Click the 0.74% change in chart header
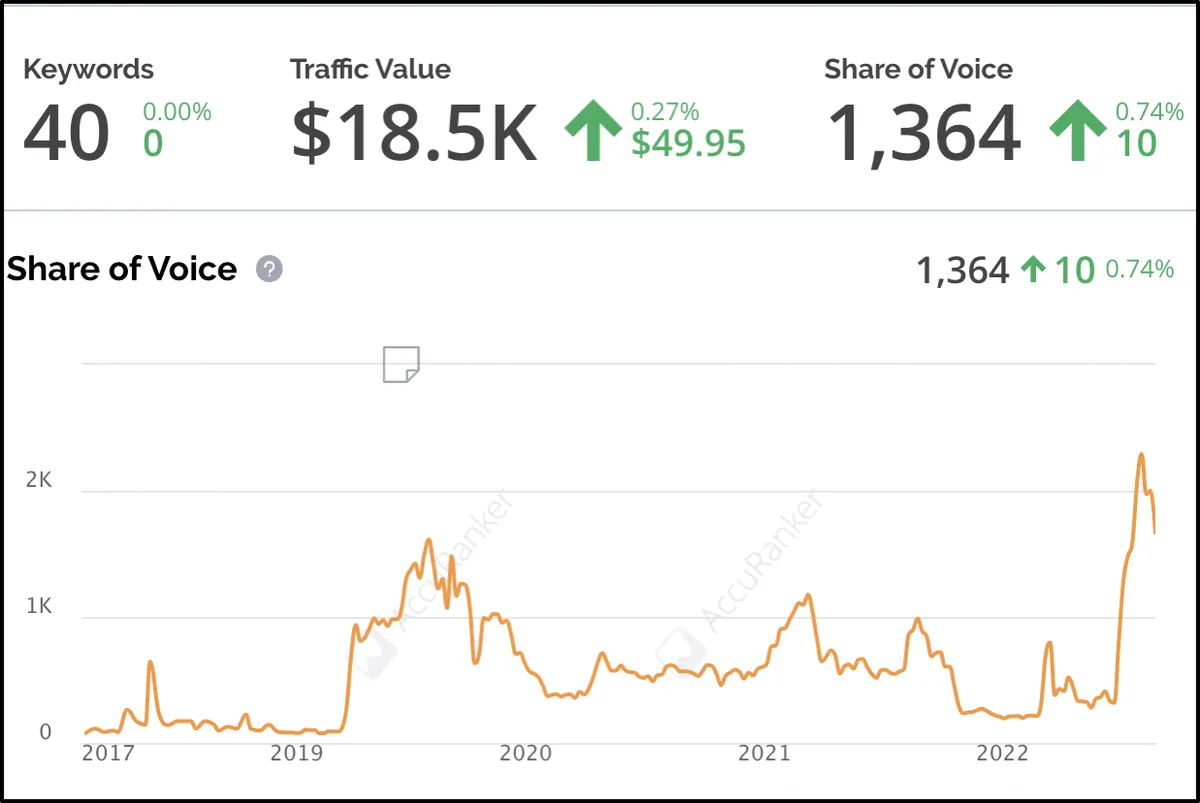Screen dimensions: 1200x803 point(1139,269)
